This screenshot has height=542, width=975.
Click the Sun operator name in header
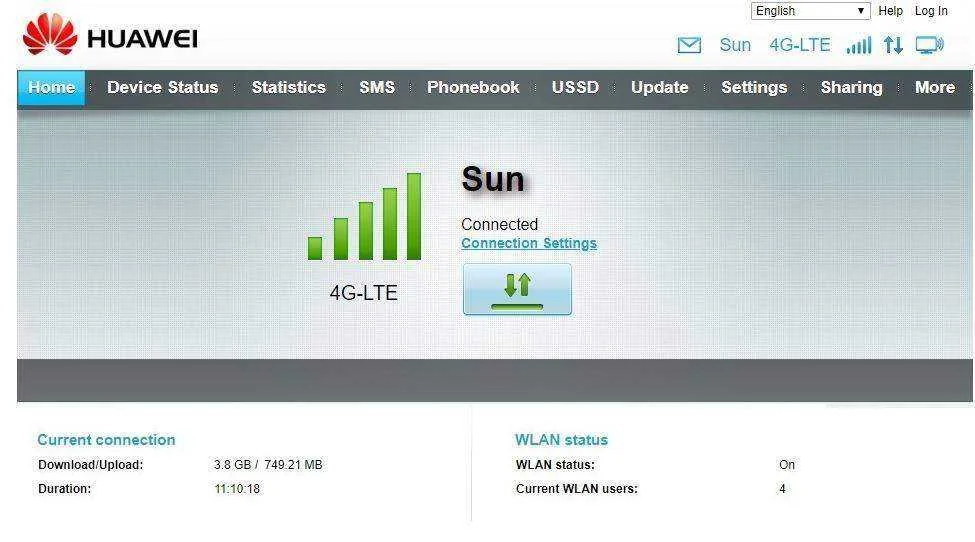click(x=735, y=45)
